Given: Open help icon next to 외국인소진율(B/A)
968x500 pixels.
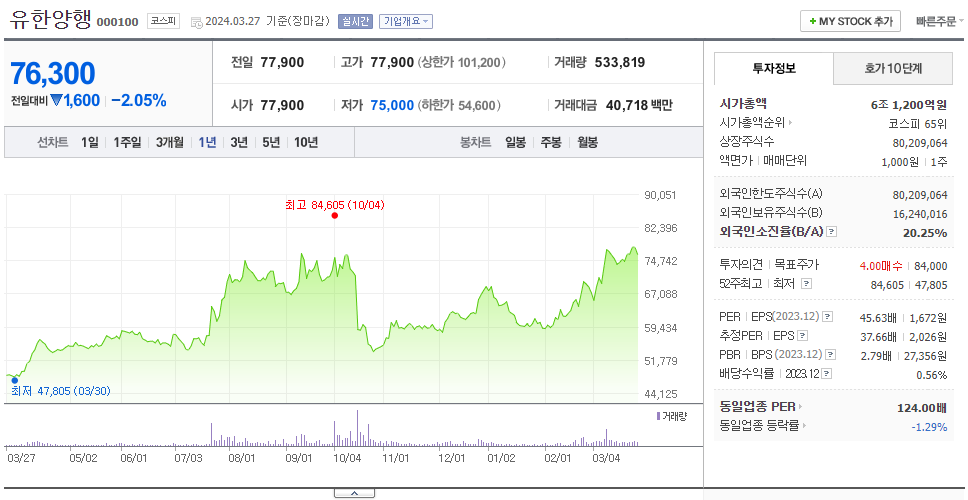Looking at the screenshot, I should [832, 232].
